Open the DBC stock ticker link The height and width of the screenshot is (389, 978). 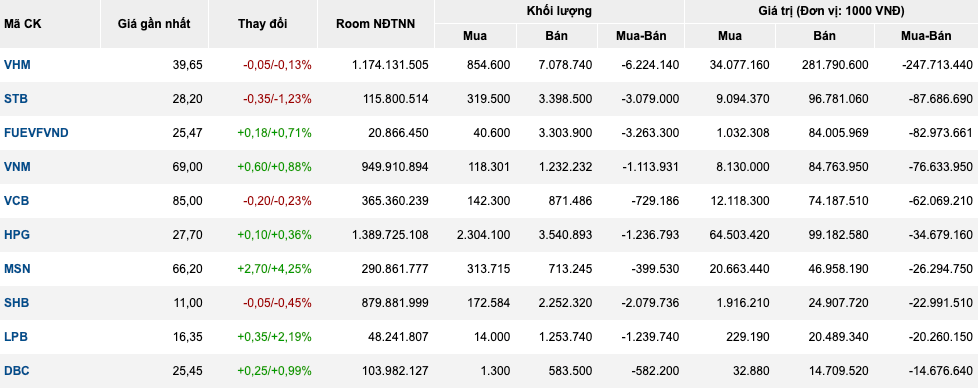click(x=16, y=370)
